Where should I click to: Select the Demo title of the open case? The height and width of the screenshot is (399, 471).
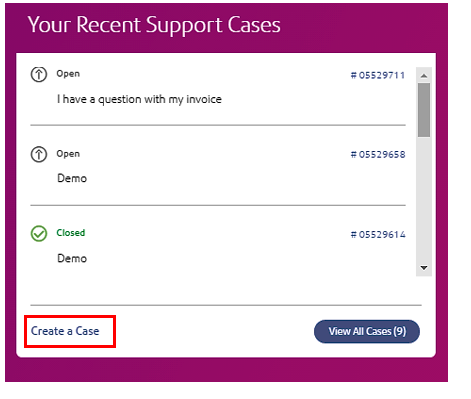pyautogui.click(x=72, y=178)
